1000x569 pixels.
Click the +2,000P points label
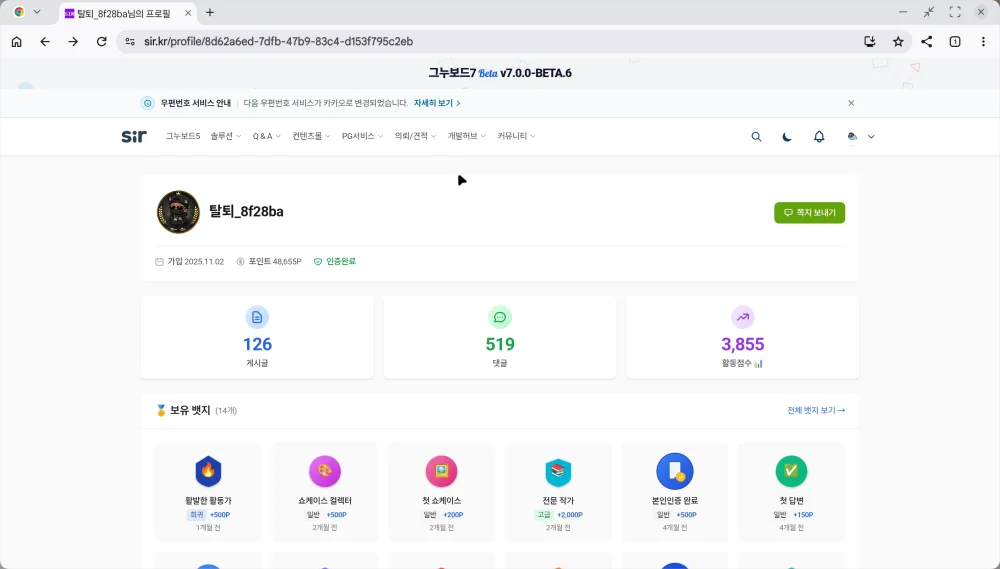[x=570, y=515]
